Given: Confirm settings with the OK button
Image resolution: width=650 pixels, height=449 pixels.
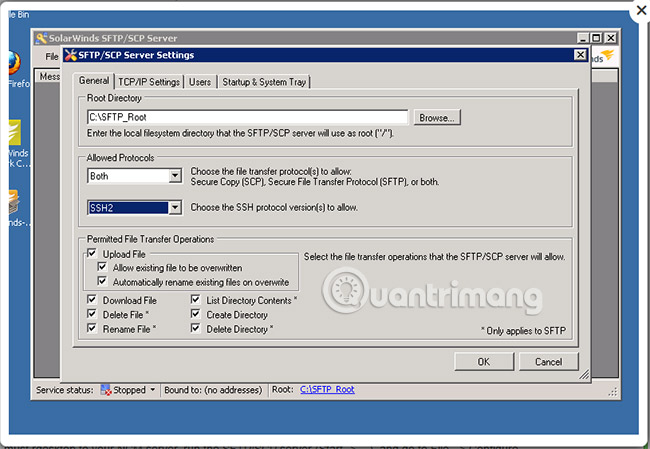Looking at the screenshot, I should point(484,362).
